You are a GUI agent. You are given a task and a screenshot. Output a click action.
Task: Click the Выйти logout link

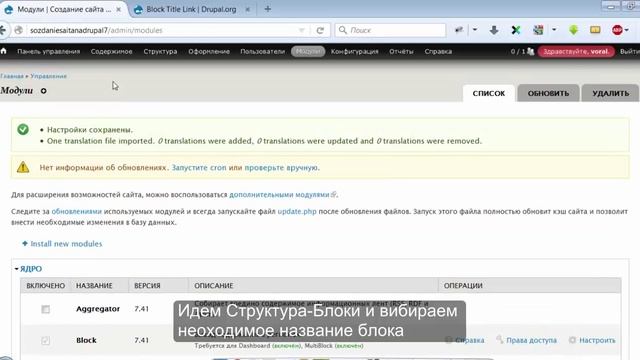tap(630, 51)
